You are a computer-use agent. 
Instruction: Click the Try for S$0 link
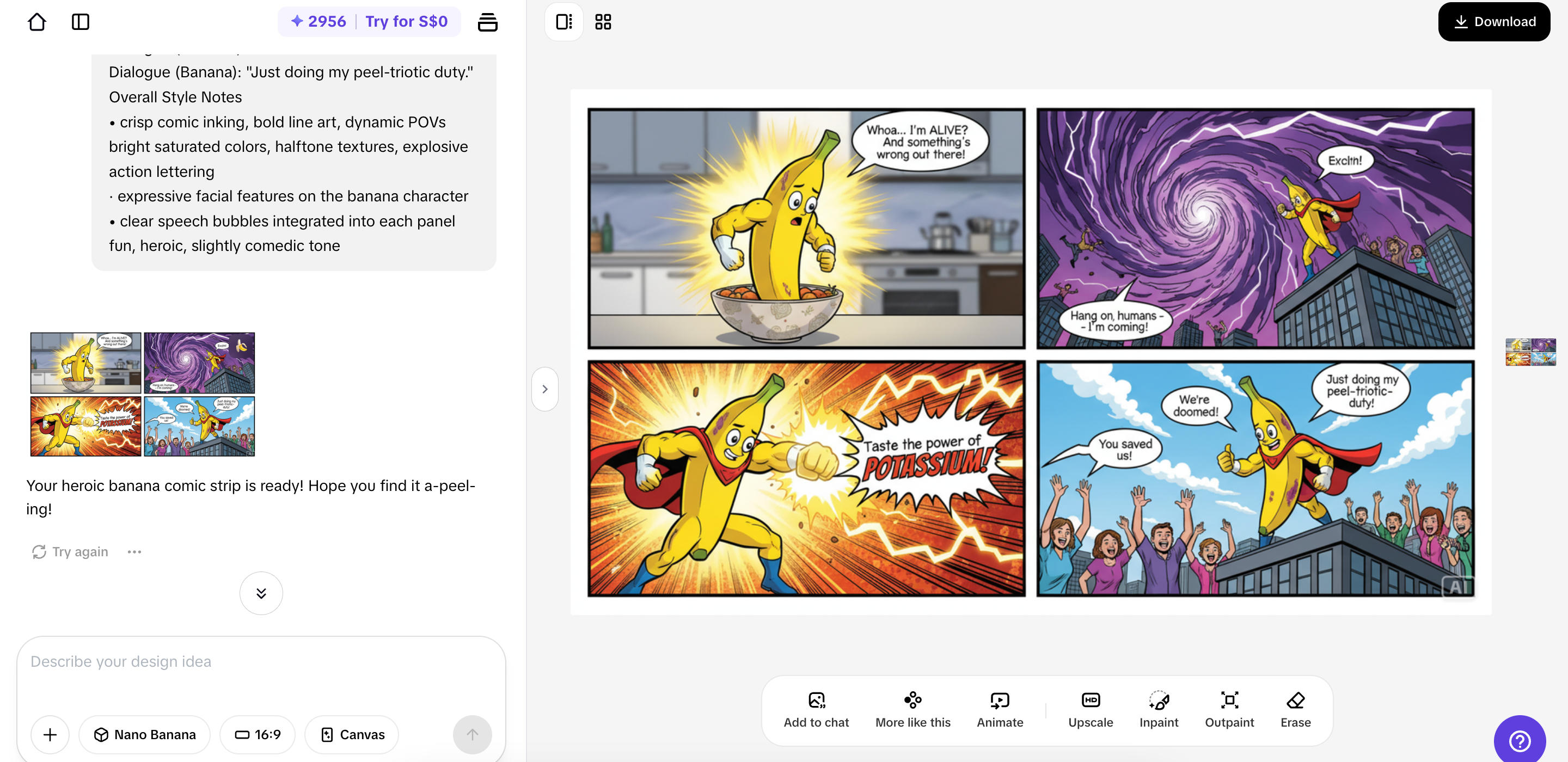406,22
